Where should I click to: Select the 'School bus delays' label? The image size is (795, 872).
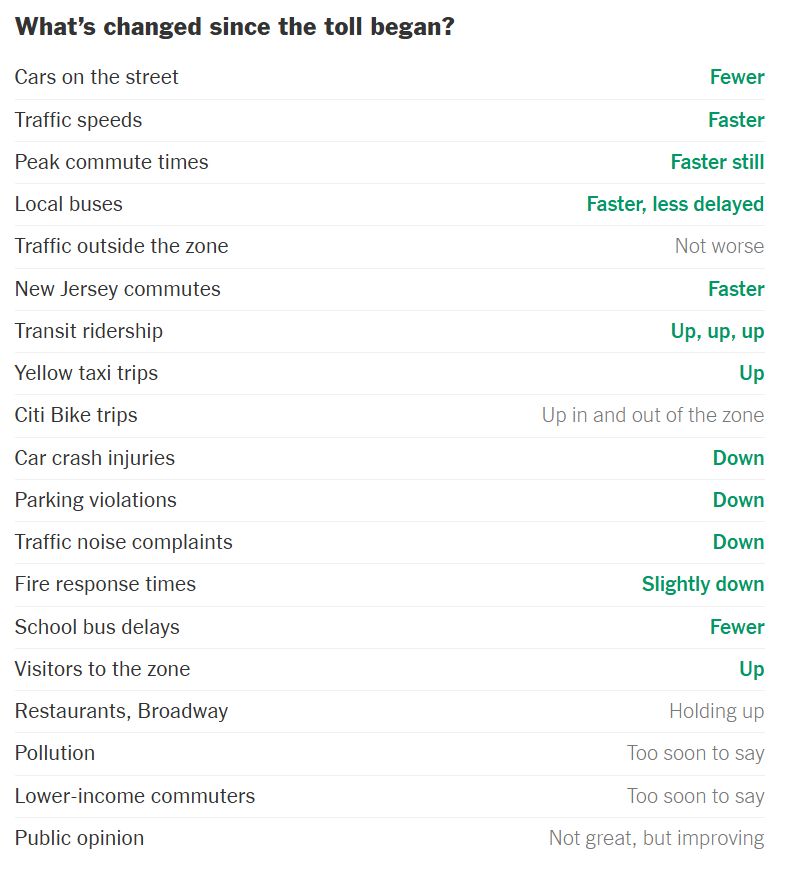(x=97, y=627)
